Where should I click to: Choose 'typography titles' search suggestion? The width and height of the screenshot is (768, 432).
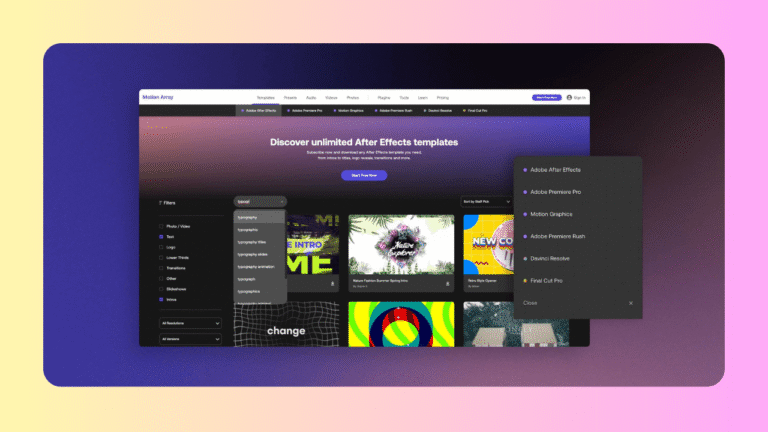coord(259,242)
